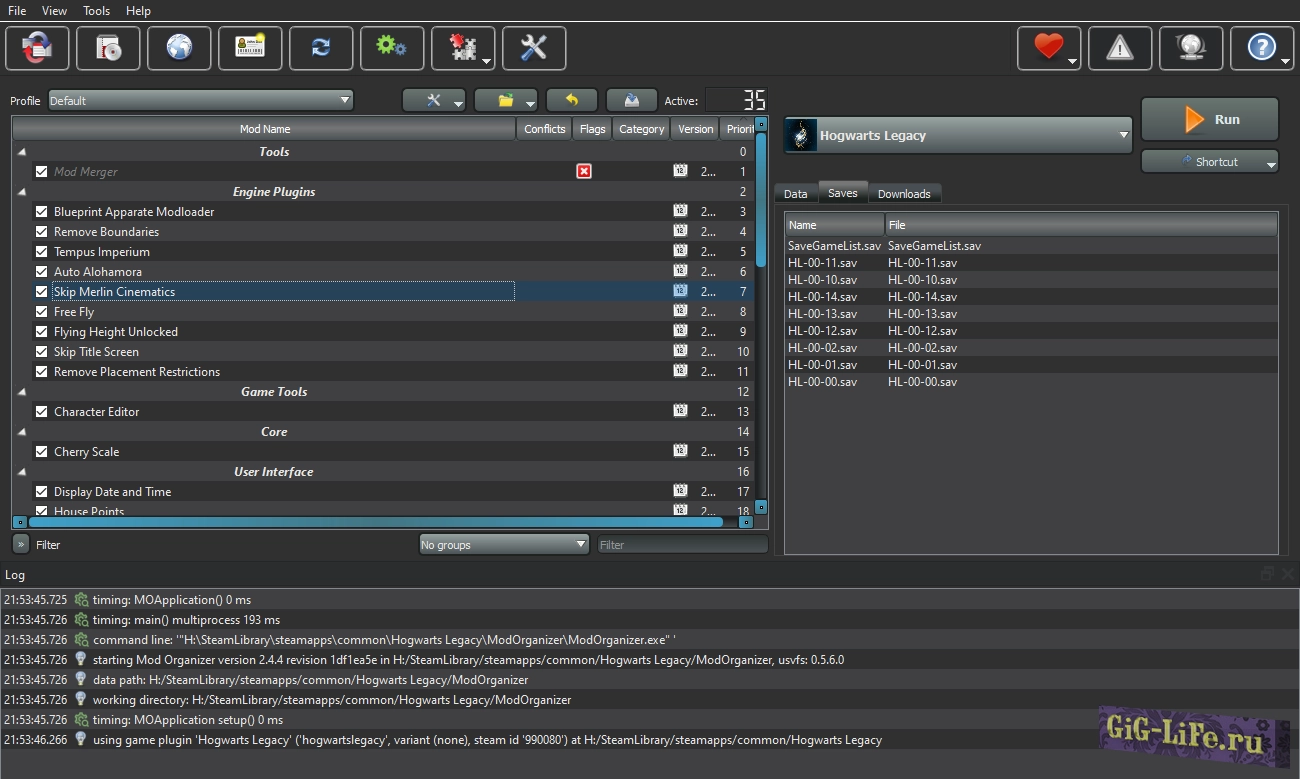Image resolution: width=1300 pixels, height=779 pixels.
Task: Disable the Free Fly mod checkbox
Action: tap(42, 312)
